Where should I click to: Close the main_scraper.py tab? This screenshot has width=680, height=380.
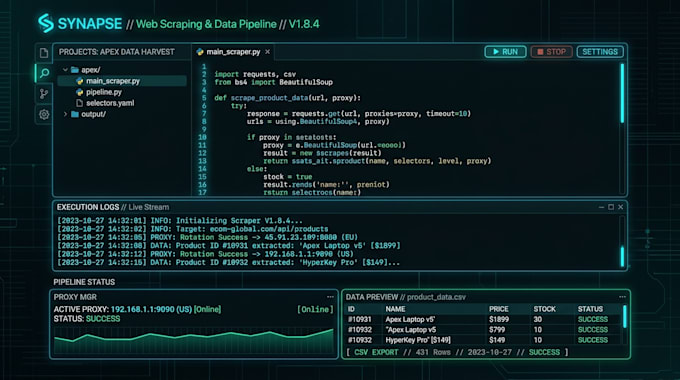268,52
